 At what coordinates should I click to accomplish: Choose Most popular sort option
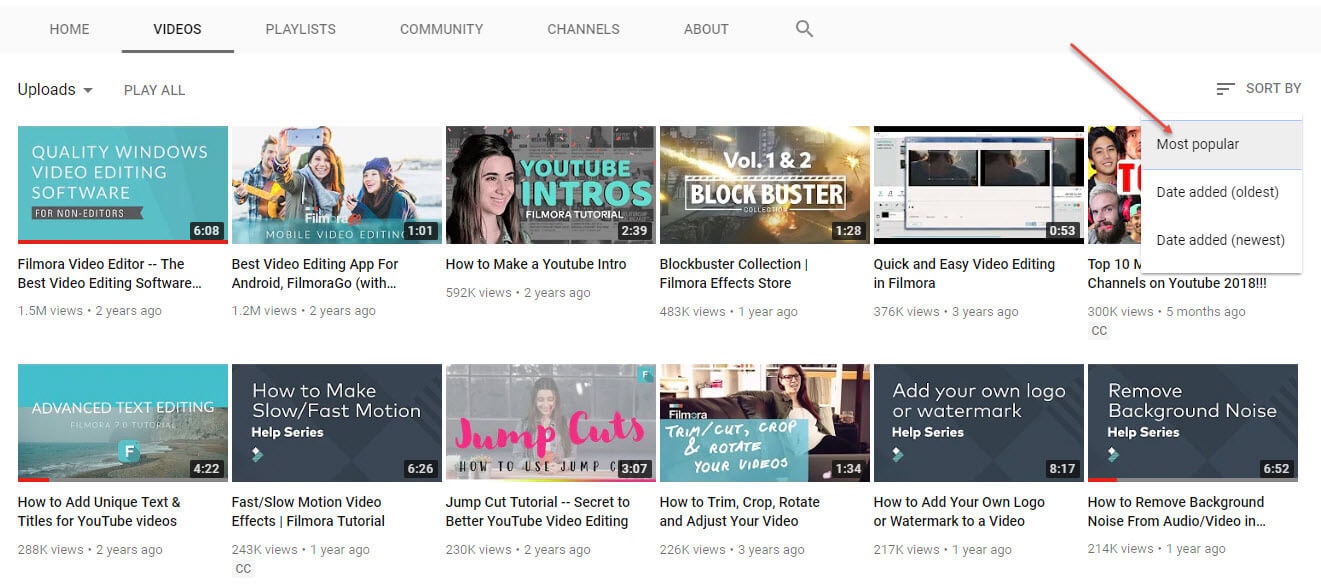(1222, 144)
